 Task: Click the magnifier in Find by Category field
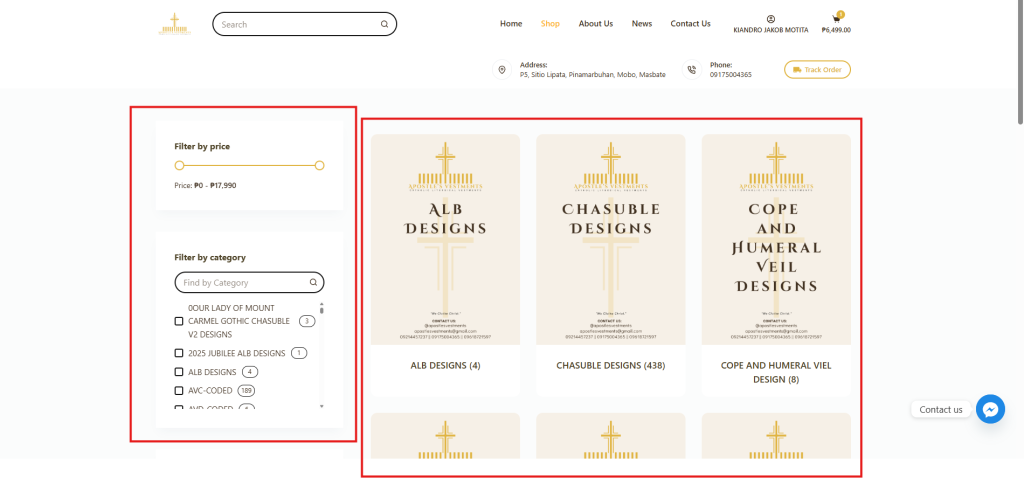(313, 283)
